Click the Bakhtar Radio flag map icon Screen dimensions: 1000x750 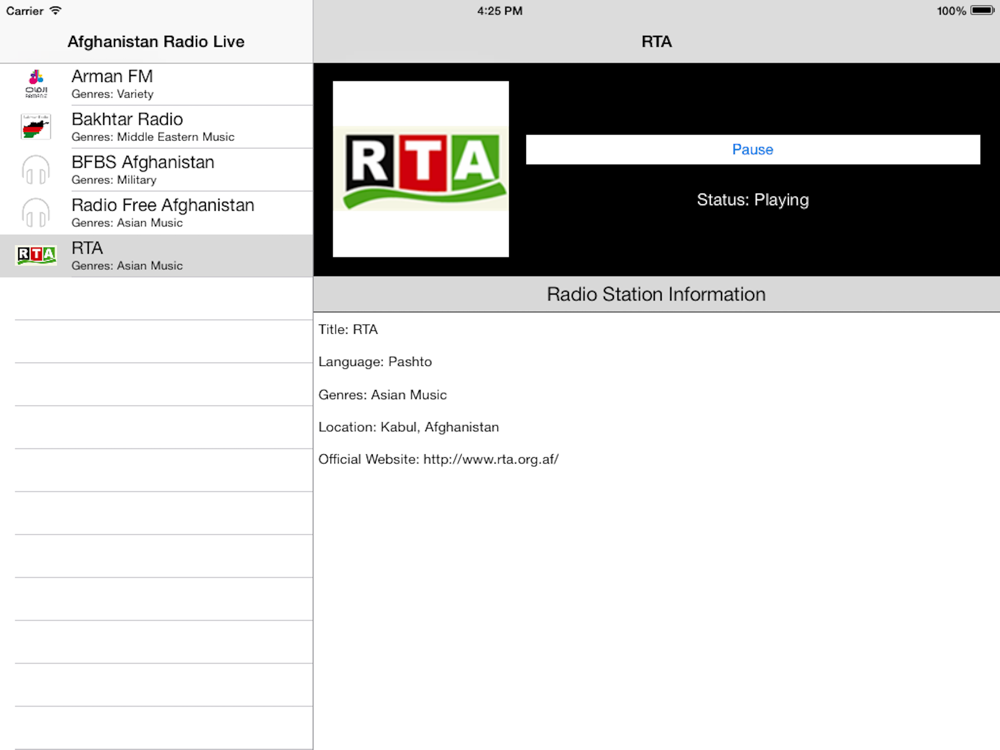point(36,127)
